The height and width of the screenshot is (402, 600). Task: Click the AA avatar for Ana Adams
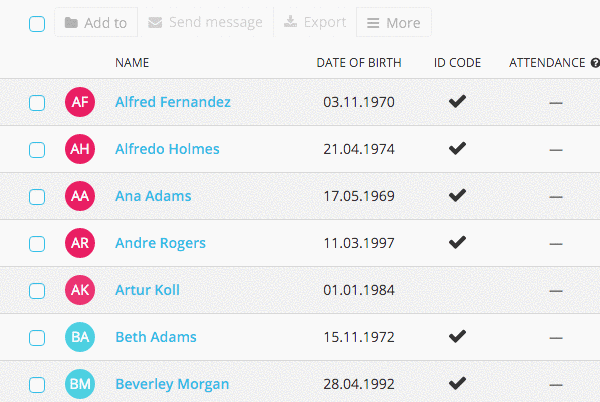(x=80, y=196)
